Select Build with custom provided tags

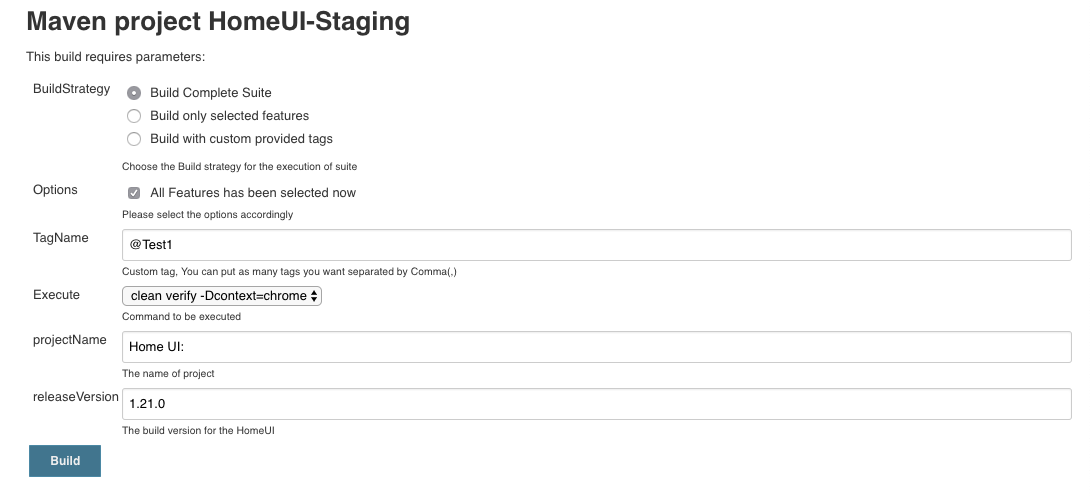[134, 139]
